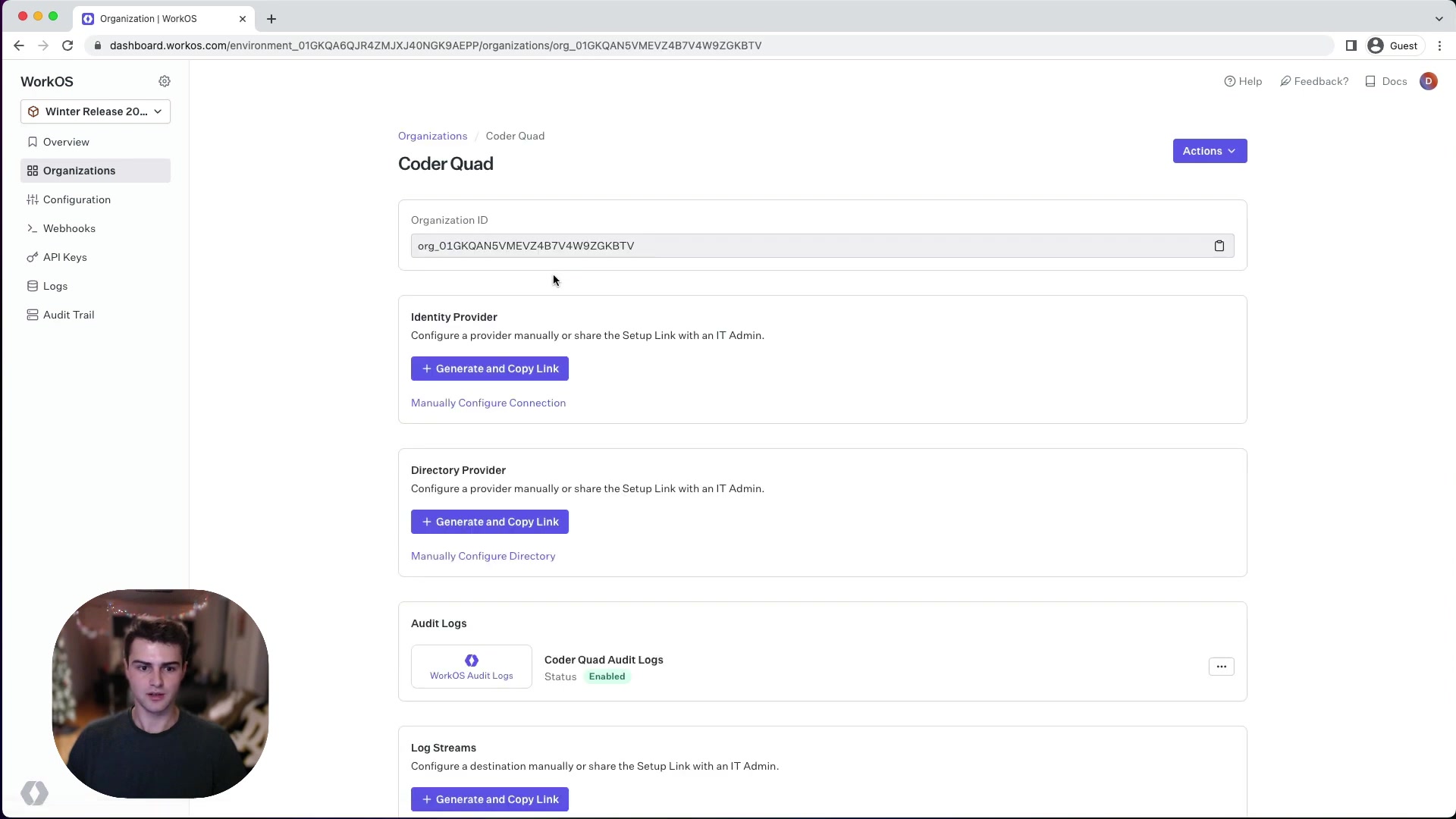Viewport: 1456px width, 819px height.
Task: Open the Docs page
Action: (x=1385, y=81)
